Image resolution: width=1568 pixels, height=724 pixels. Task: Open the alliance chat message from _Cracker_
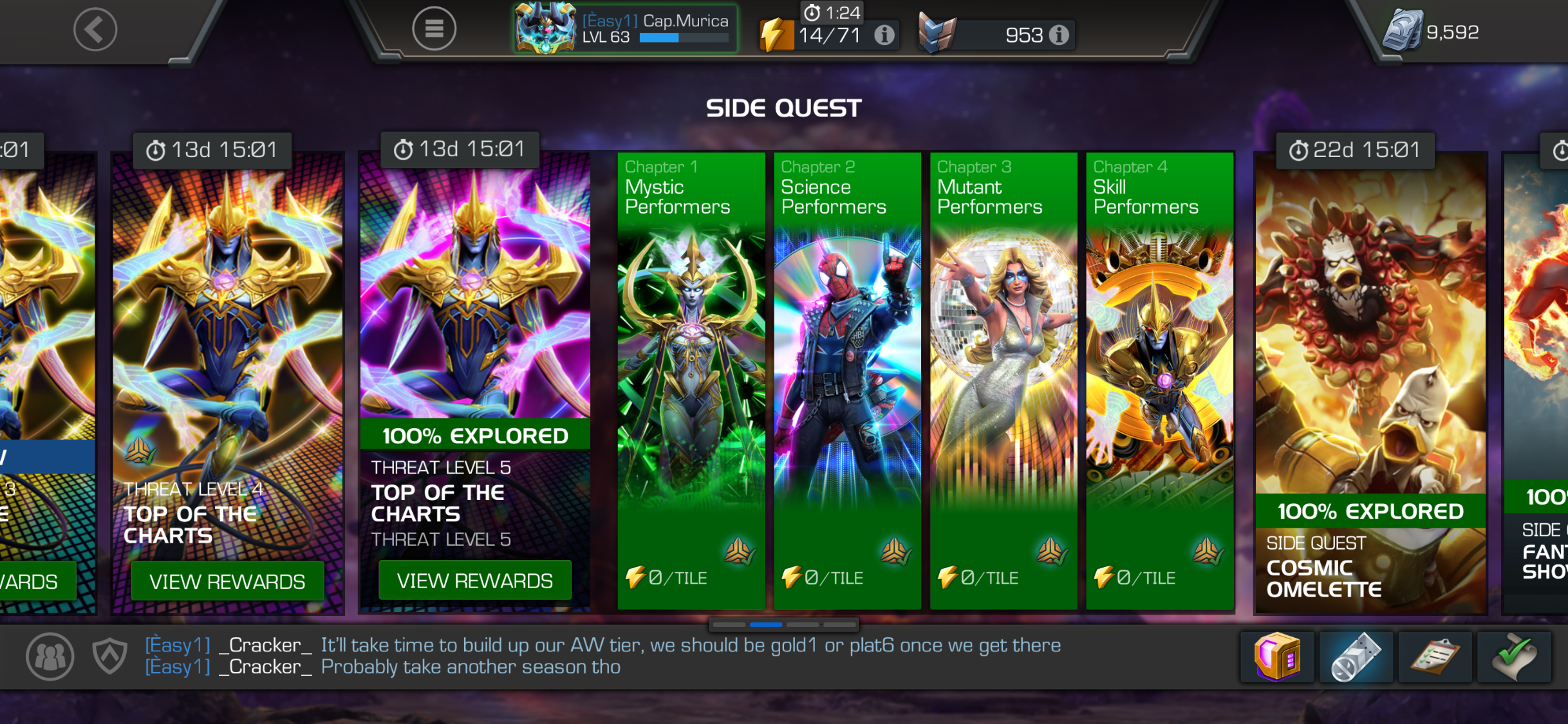click(603, 656)
